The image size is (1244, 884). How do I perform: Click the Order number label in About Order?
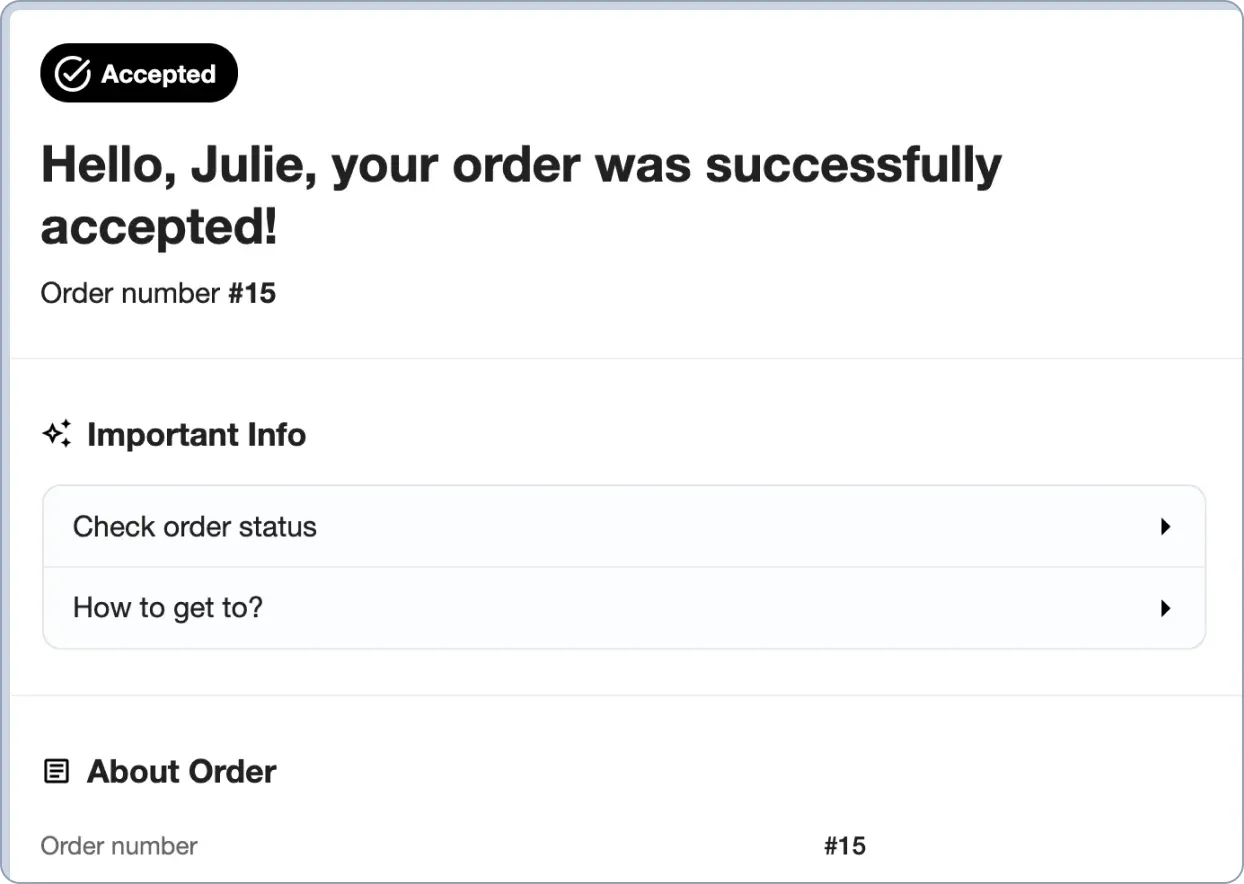(x=118, y=845)
